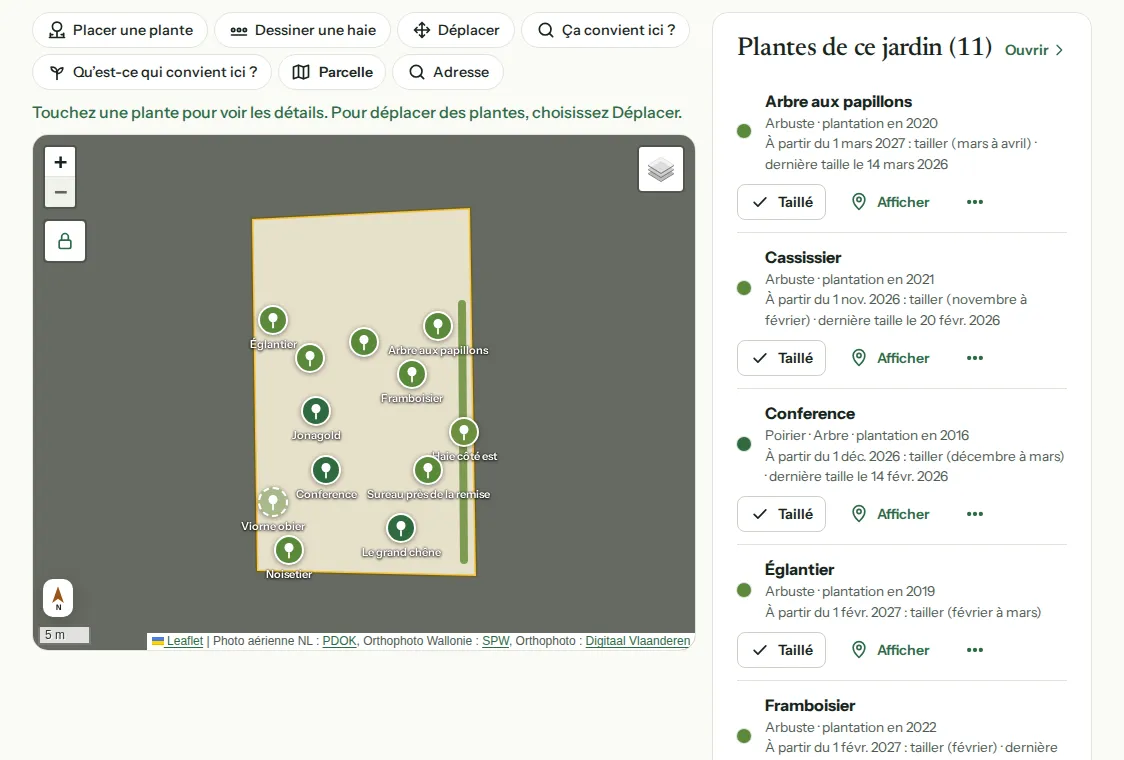Click the Placer une plante button
The image size is (1124, 760).
pos(120,30)
